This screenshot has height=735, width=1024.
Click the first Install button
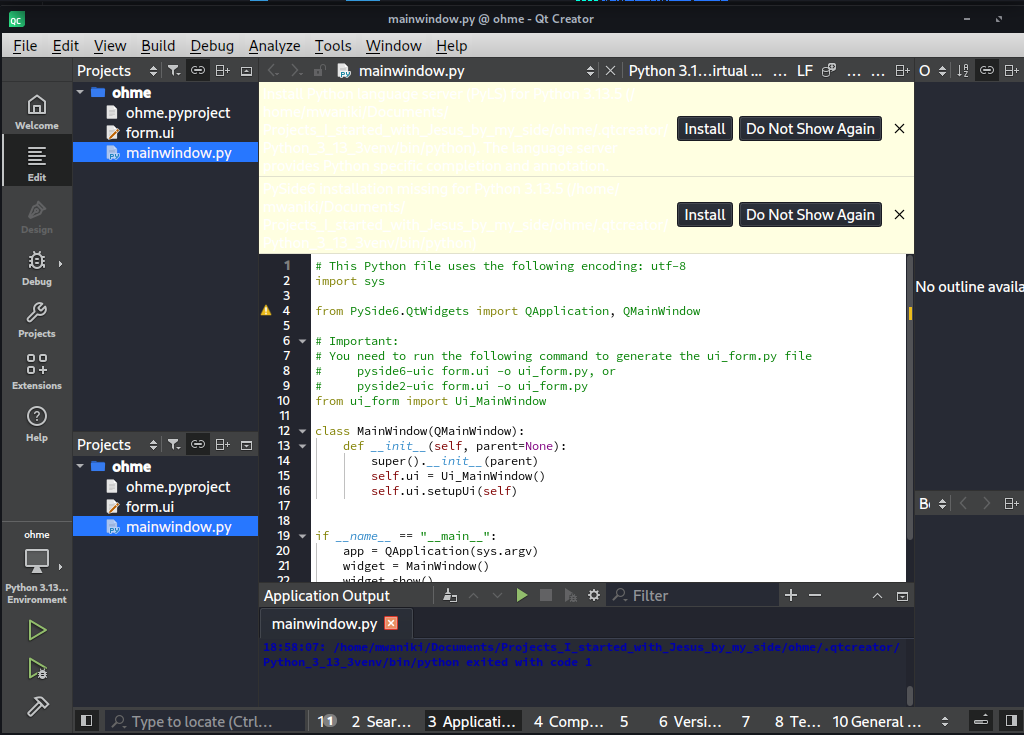point(704,129)
